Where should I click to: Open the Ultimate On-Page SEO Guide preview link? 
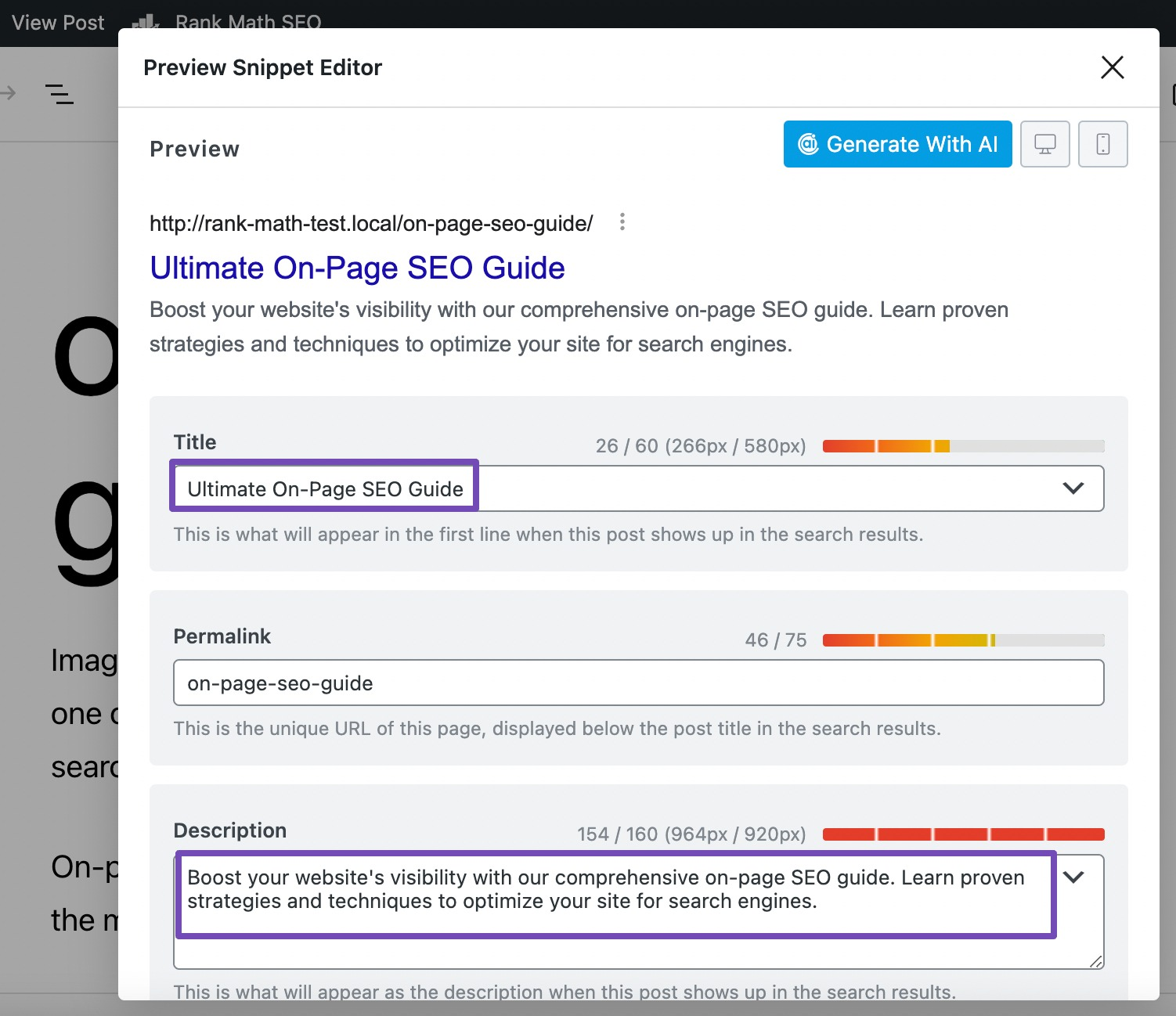357,268
